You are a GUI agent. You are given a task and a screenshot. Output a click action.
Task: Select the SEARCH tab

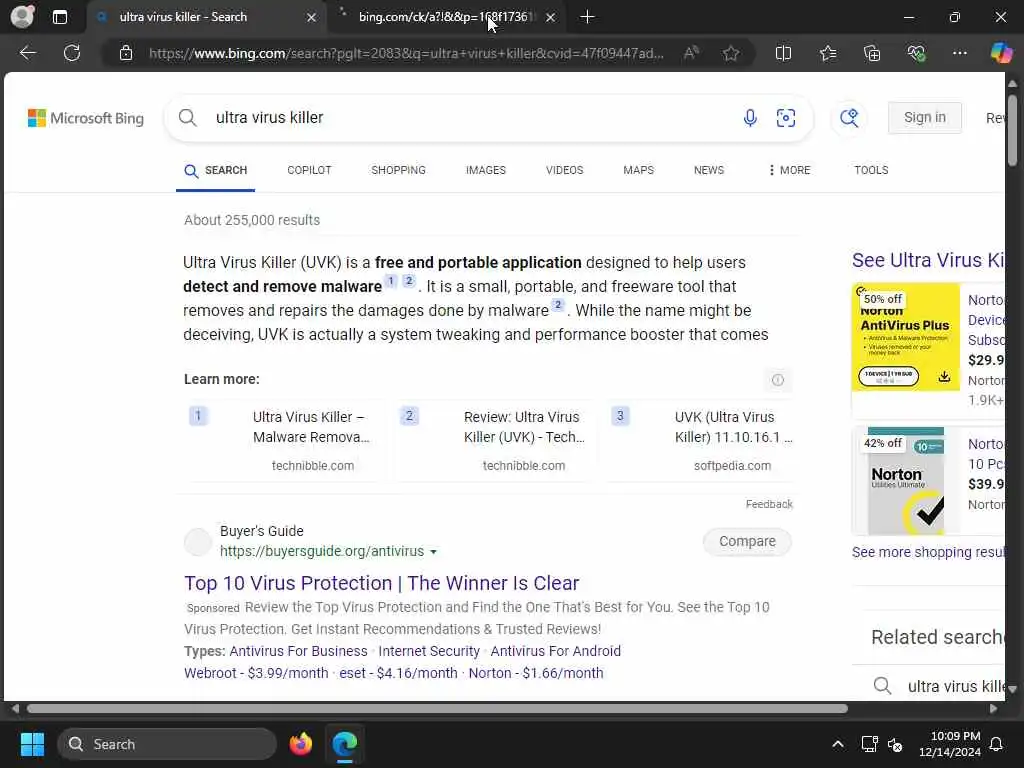[216, 170]
